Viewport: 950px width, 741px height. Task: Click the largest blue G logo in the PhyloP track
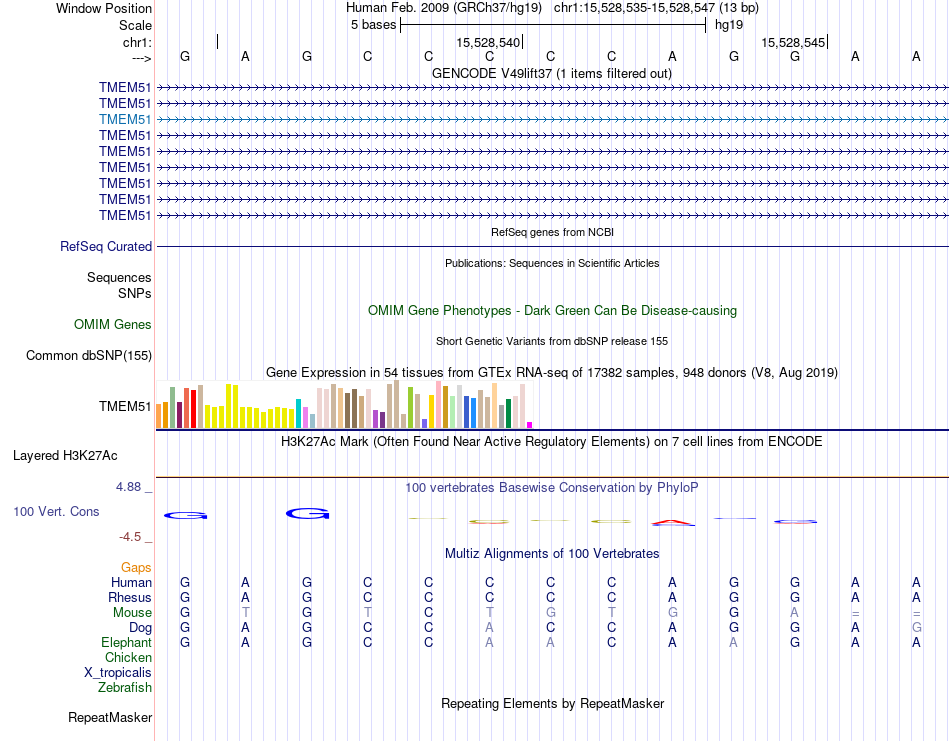tap(308, 514)
